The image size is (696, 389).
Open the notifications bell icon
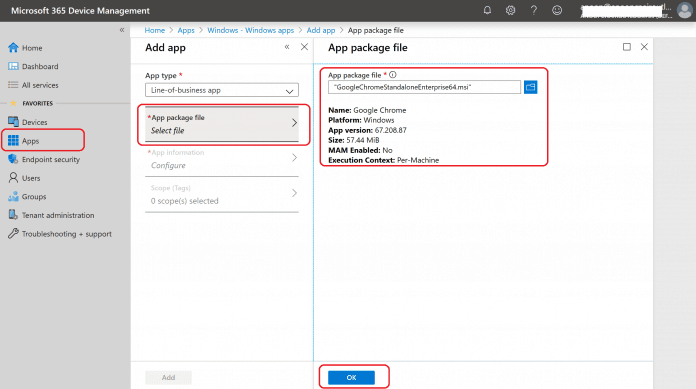click(487, 10)
